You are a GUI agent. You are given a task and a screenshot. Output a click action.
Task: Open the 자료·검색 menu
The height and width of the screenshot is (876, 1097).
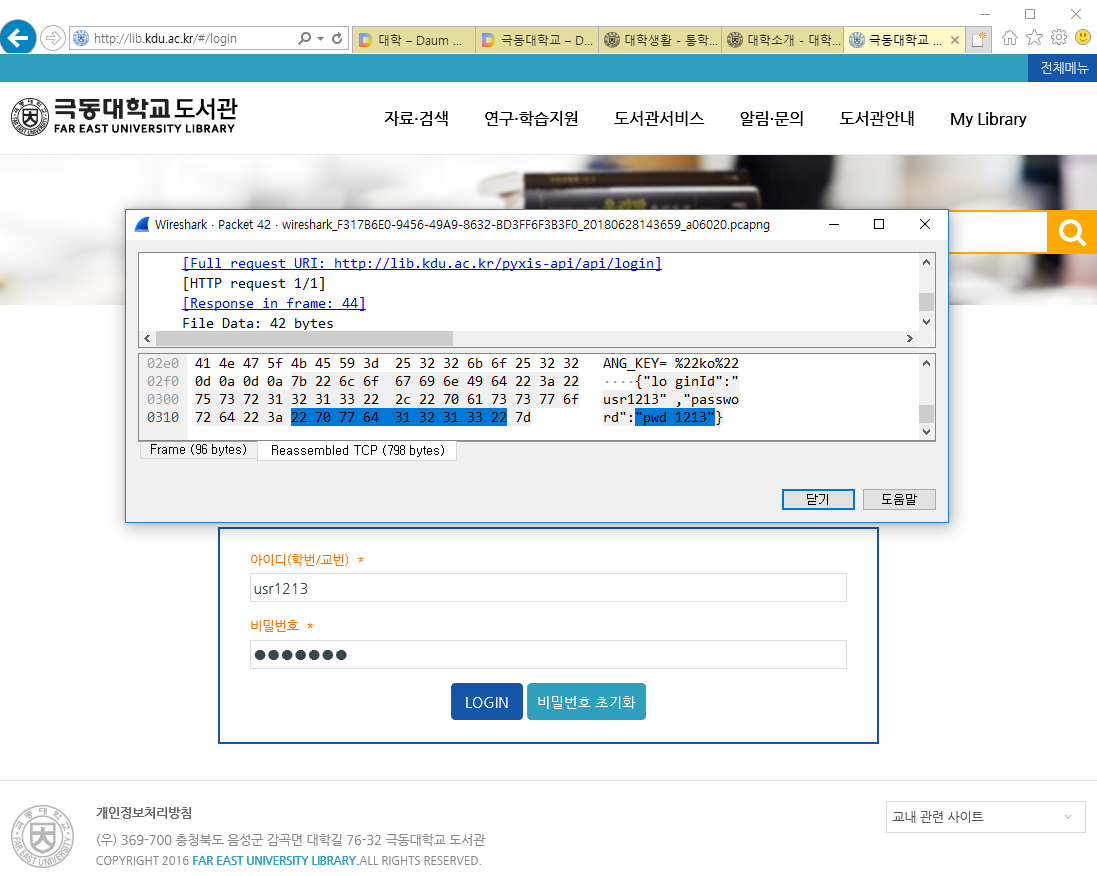[x=416, y=119]
